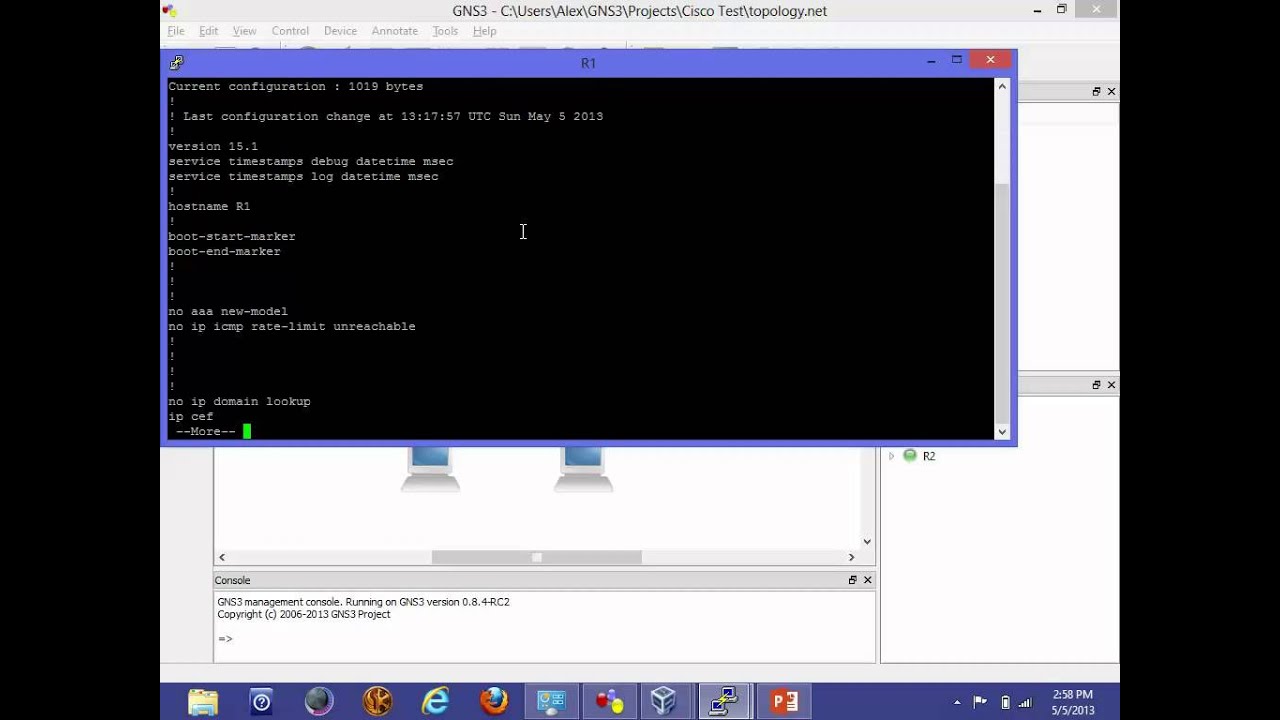1280x720 pixels.
Task: Switch to PowerPoint on the taskbar
Action: pos(785,702)
